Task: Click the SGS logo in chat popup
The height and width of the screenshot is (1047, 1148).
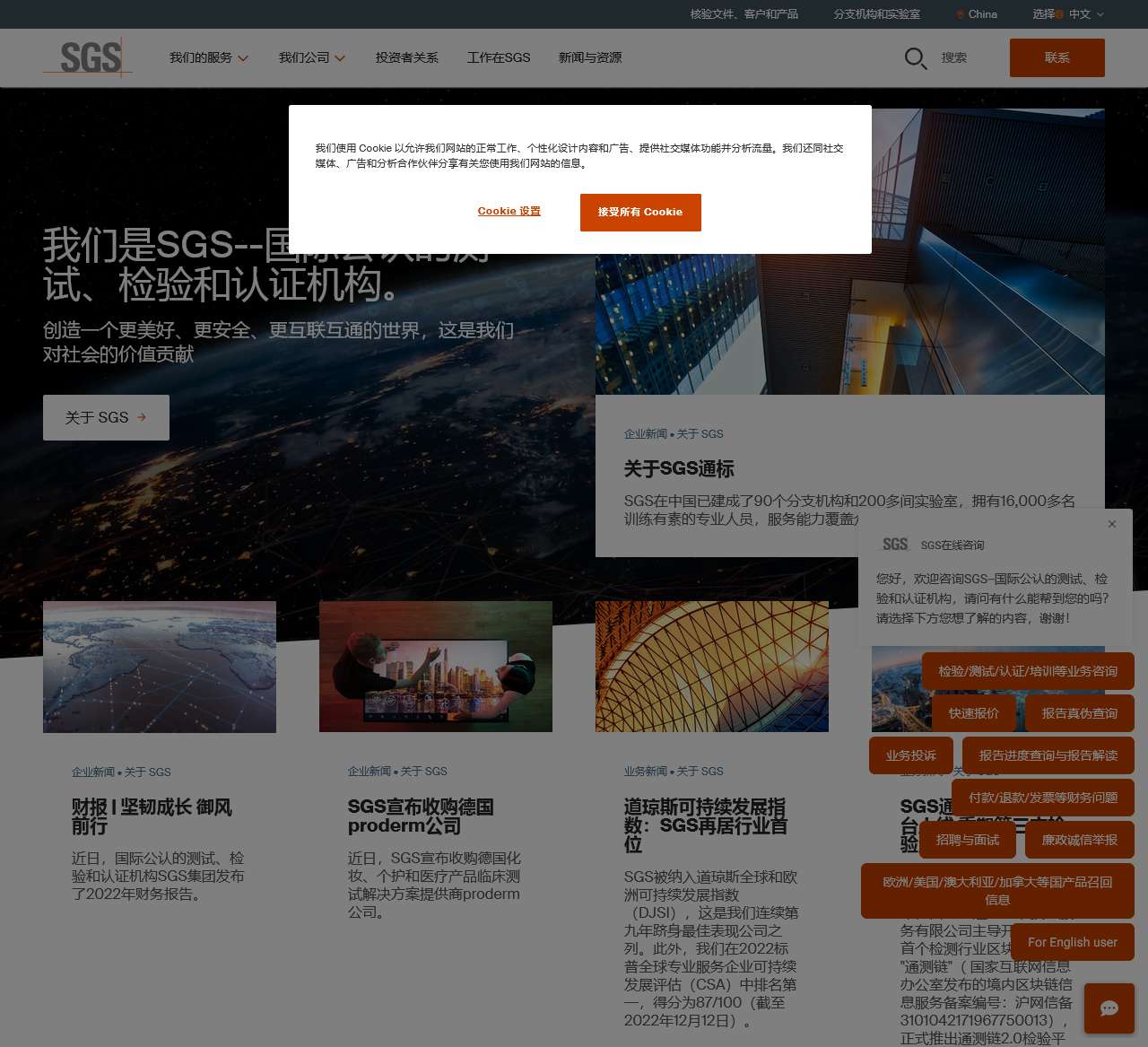Action: coord(895,545)
